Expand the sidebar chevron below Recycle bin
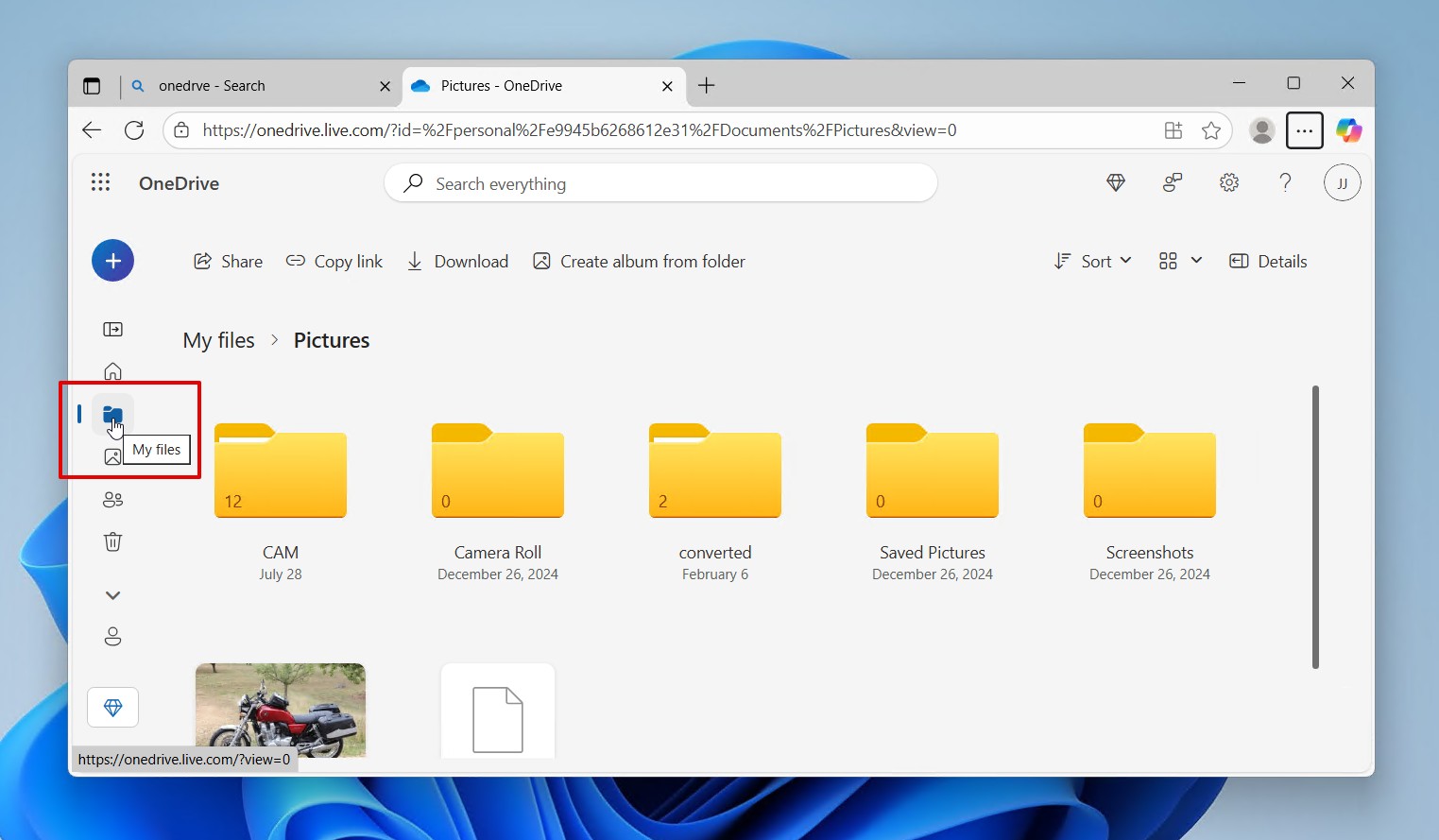Image resolution: width=1439 pixels, height=840 pixels. point(112,594)
